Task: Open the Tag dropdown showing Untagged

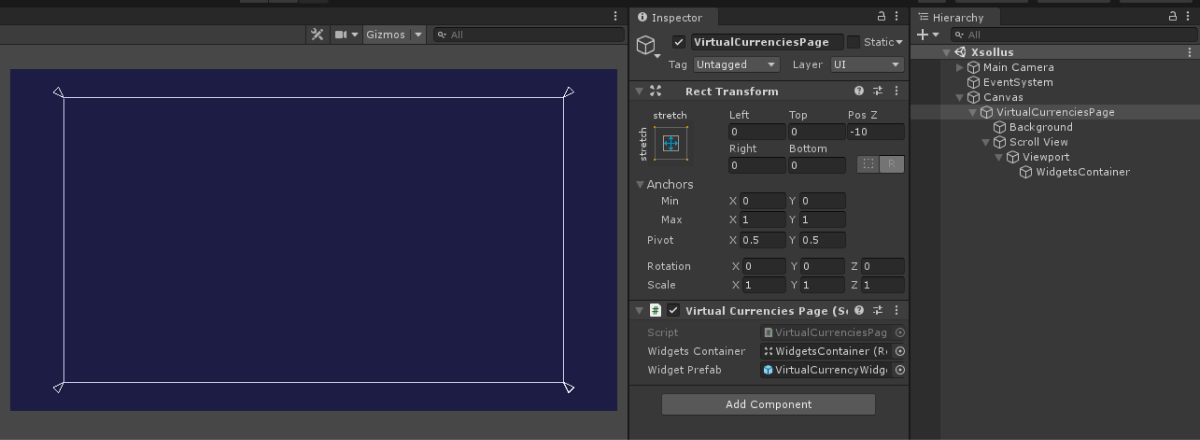Action: click(x=736, y=65)
